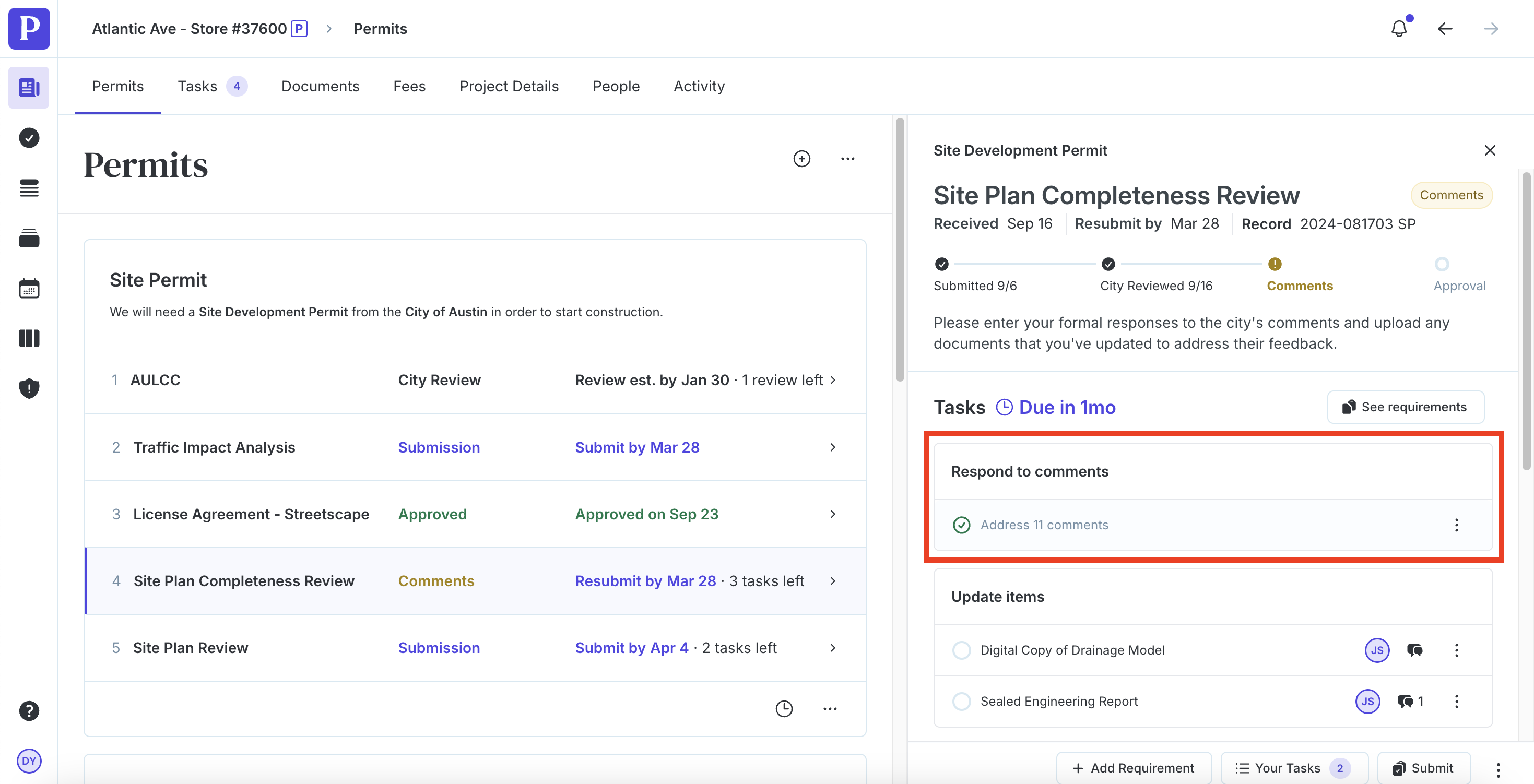The height and width of the screenshot is (784, 1534).
Task: Check off Sealed Engineering Report task
Action: point(961,701)
